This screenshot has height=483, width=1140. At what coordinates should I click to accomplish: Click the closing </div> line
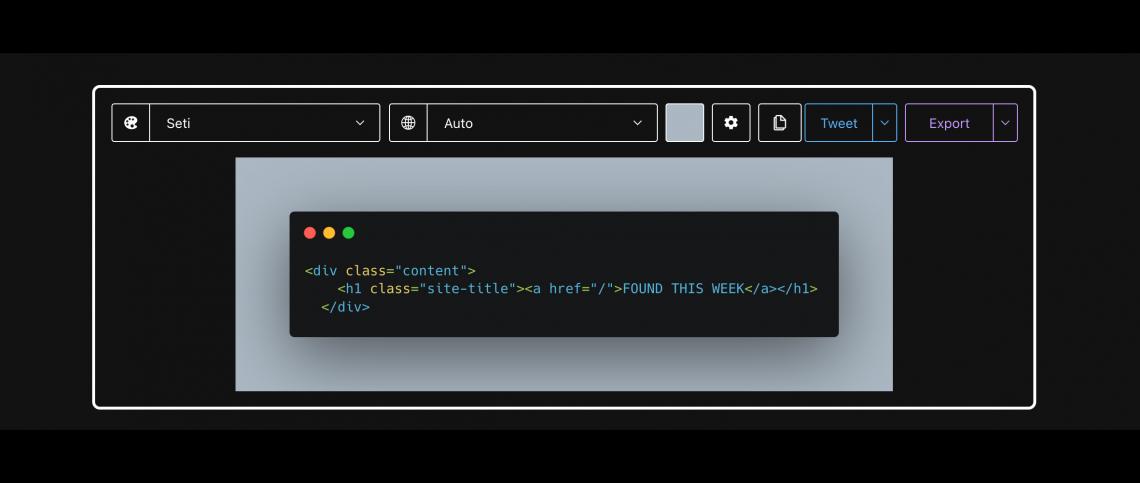pyautogui.click(x=345, y=307)
